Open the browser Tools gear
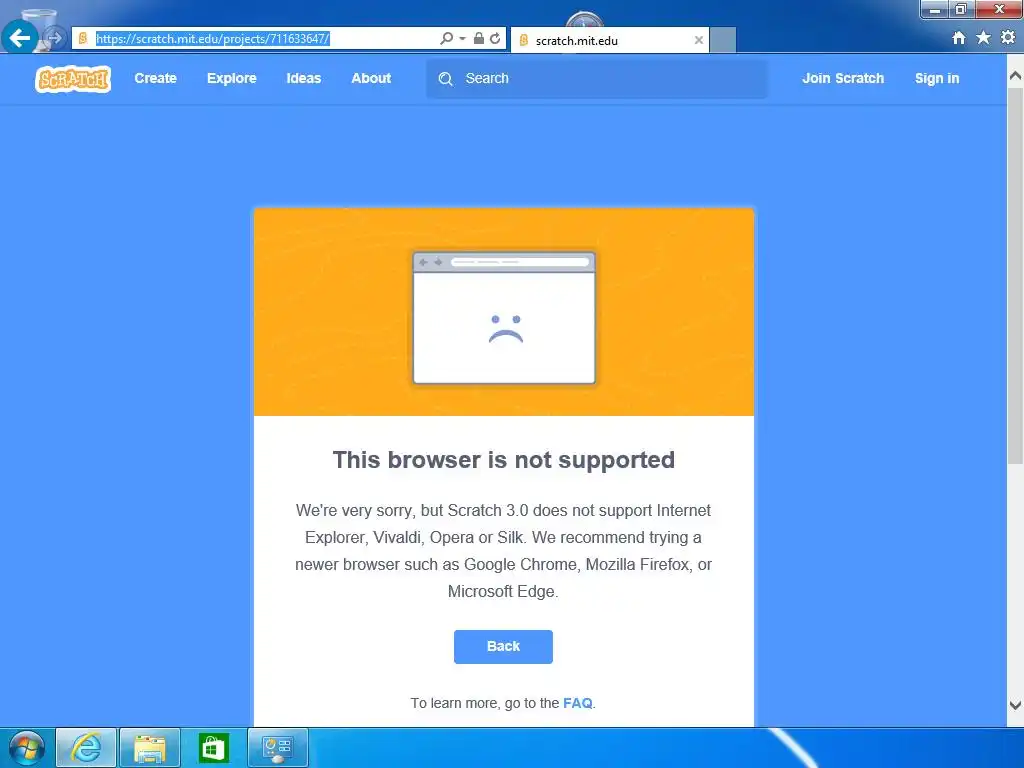This screenshot has width=1024, height=768. coord(1008,37)
